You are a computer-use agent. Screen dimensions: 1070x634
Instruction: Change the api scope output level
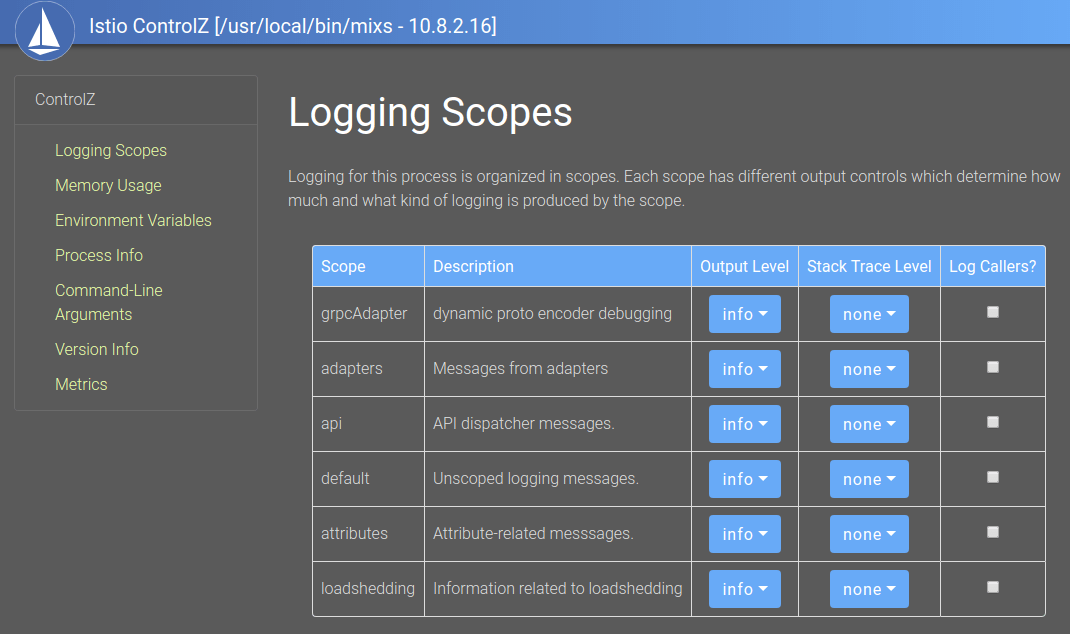click(x=744, y=424)
